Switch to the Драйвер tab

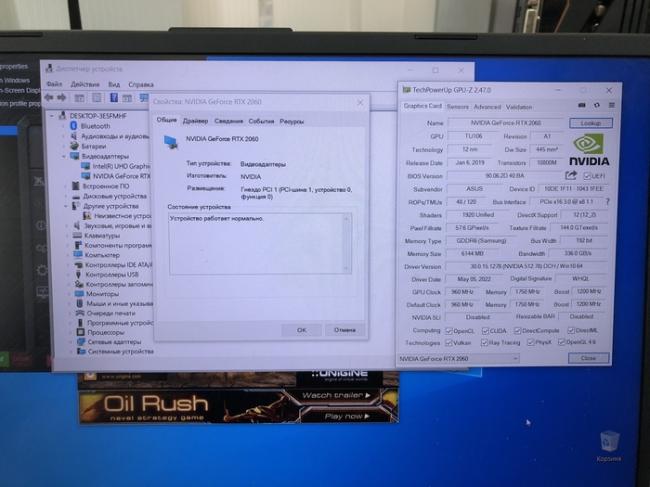pyautogui.click(x=195, y=121)
